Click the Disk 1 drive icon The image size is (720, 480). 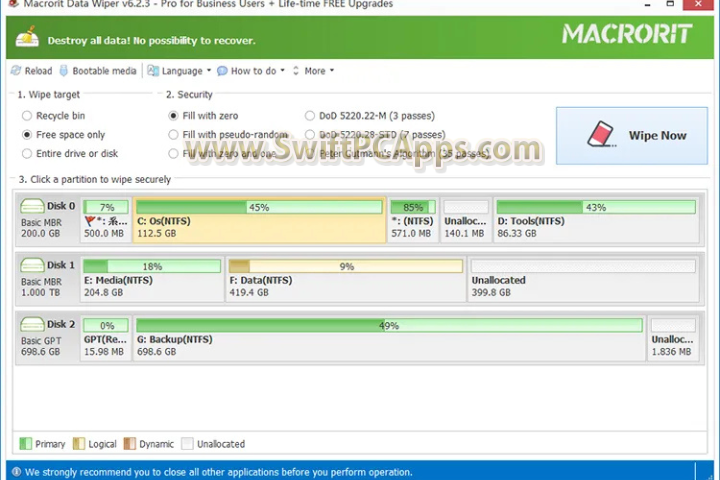(32, 265)
